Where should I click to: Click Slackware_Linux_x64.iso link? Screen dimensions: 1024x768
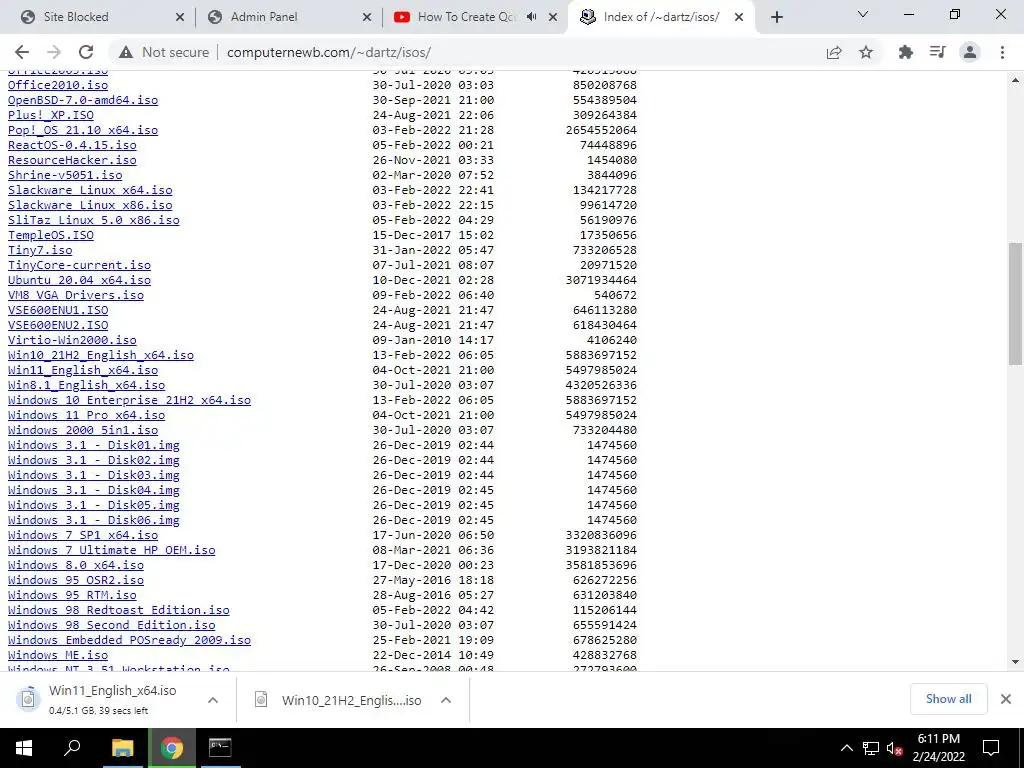[90, 190]
